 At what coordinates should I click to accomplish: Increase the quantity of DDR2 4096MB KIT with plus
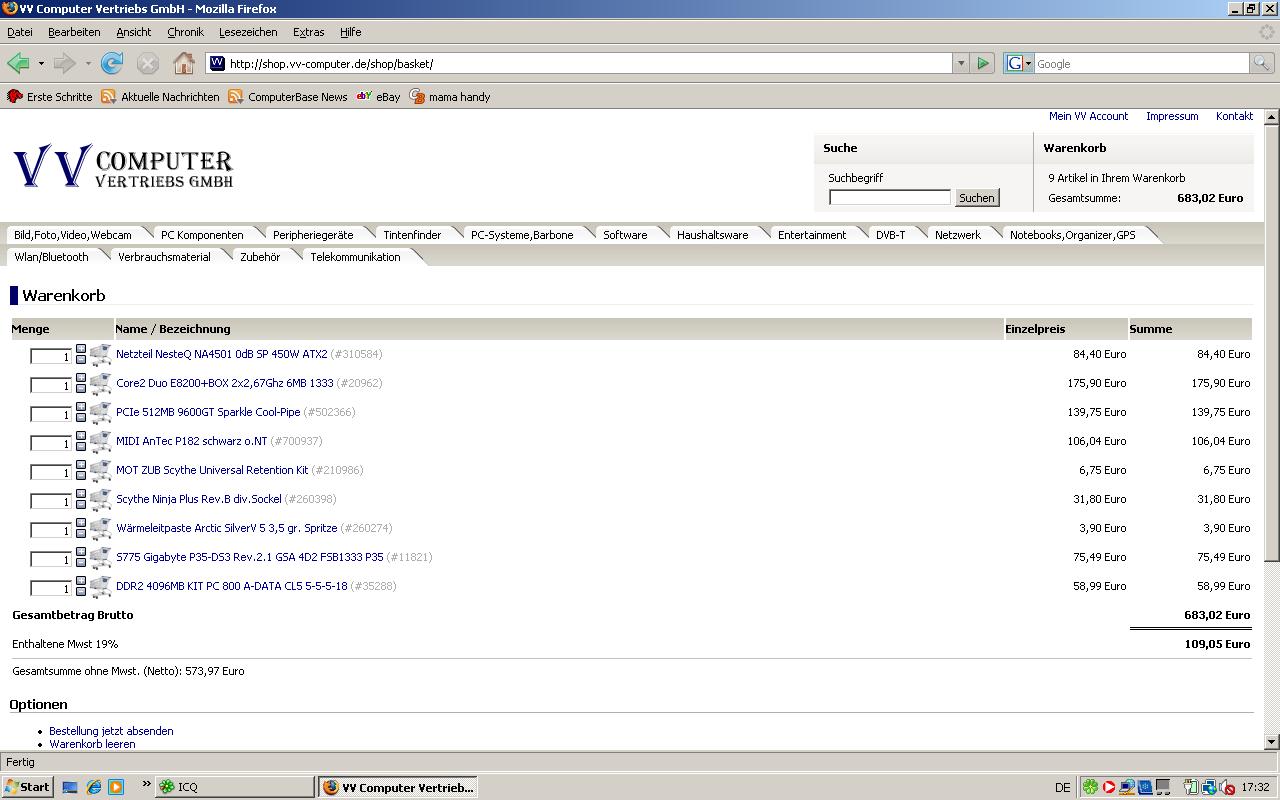[x=81, y=582]
